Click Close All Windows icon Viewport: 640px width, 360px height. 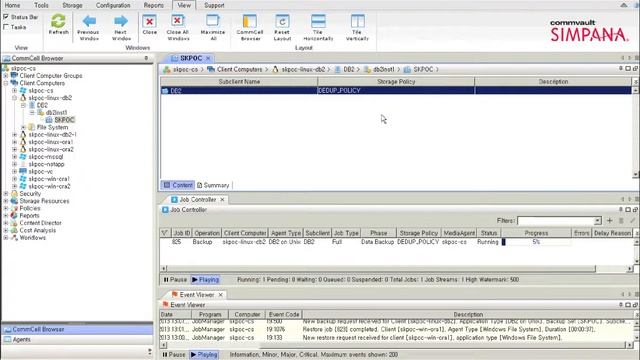coord(178,21)
